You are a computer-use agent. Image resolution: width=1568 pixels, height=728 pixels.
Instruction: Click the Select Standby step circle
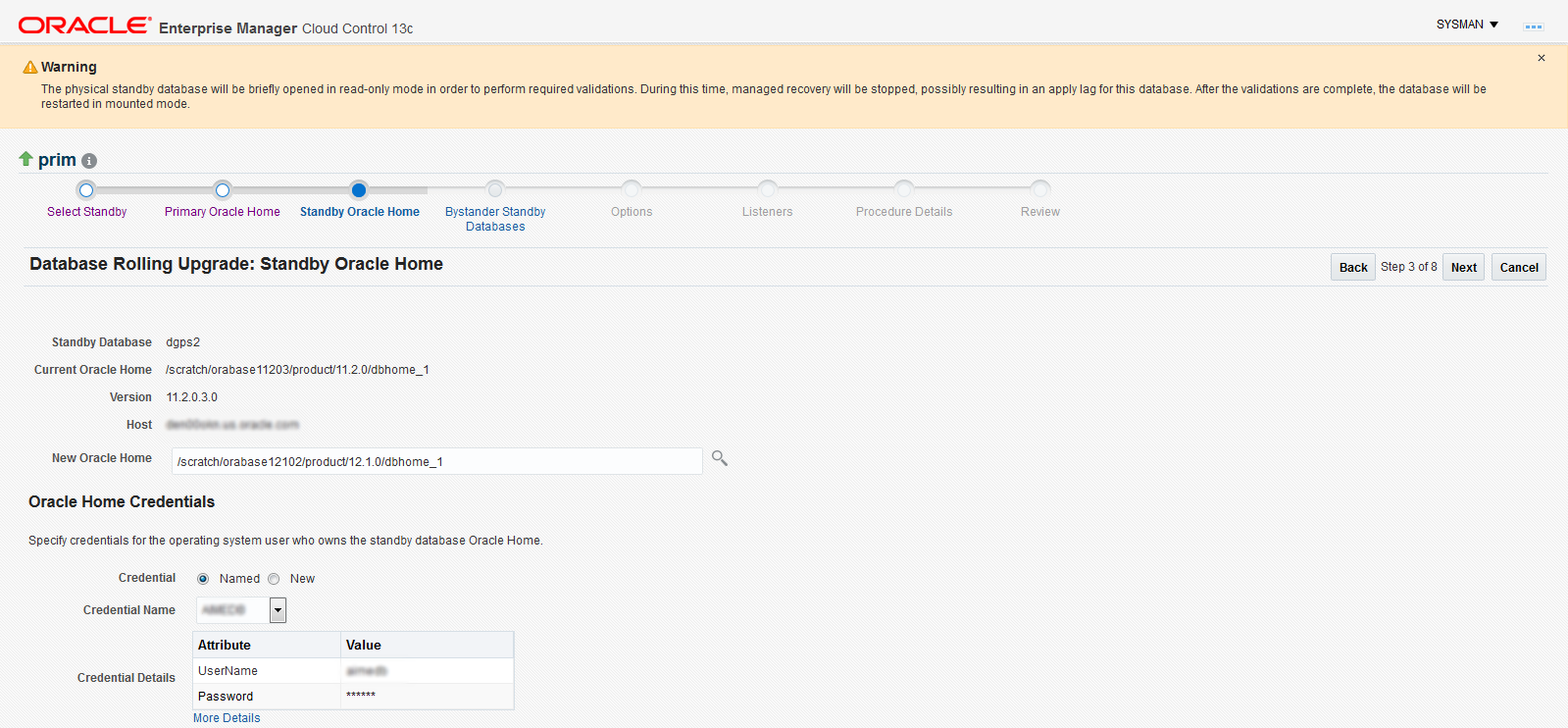pyautogui.click(x=86, y=190)
